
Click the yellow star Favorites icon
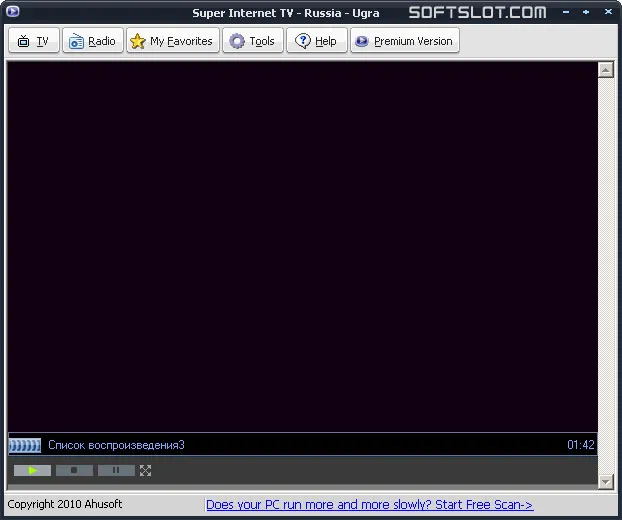(x=138, y=41)
